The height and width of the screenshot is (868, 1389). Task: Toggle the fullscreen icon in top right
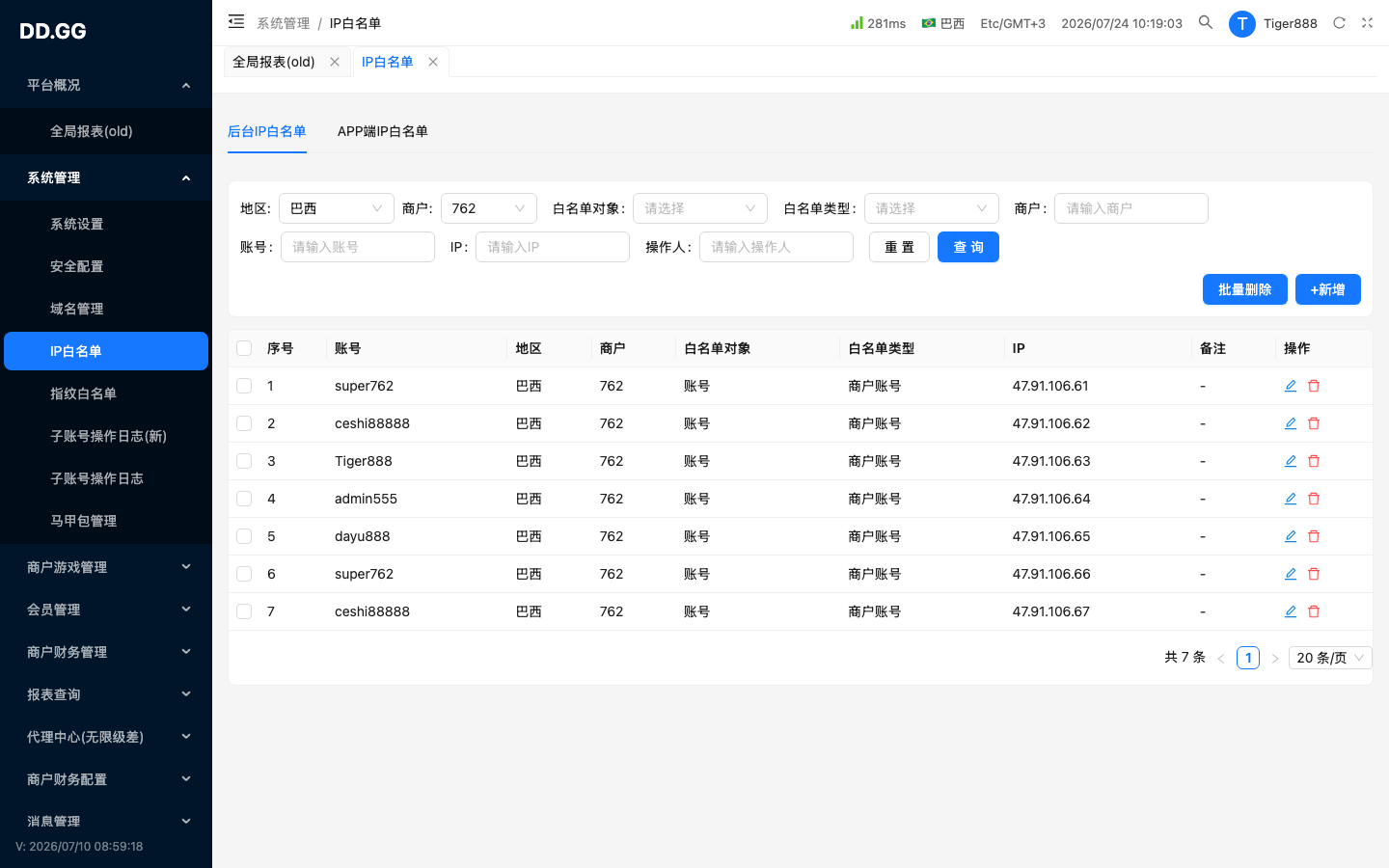tap(1367, 22)
